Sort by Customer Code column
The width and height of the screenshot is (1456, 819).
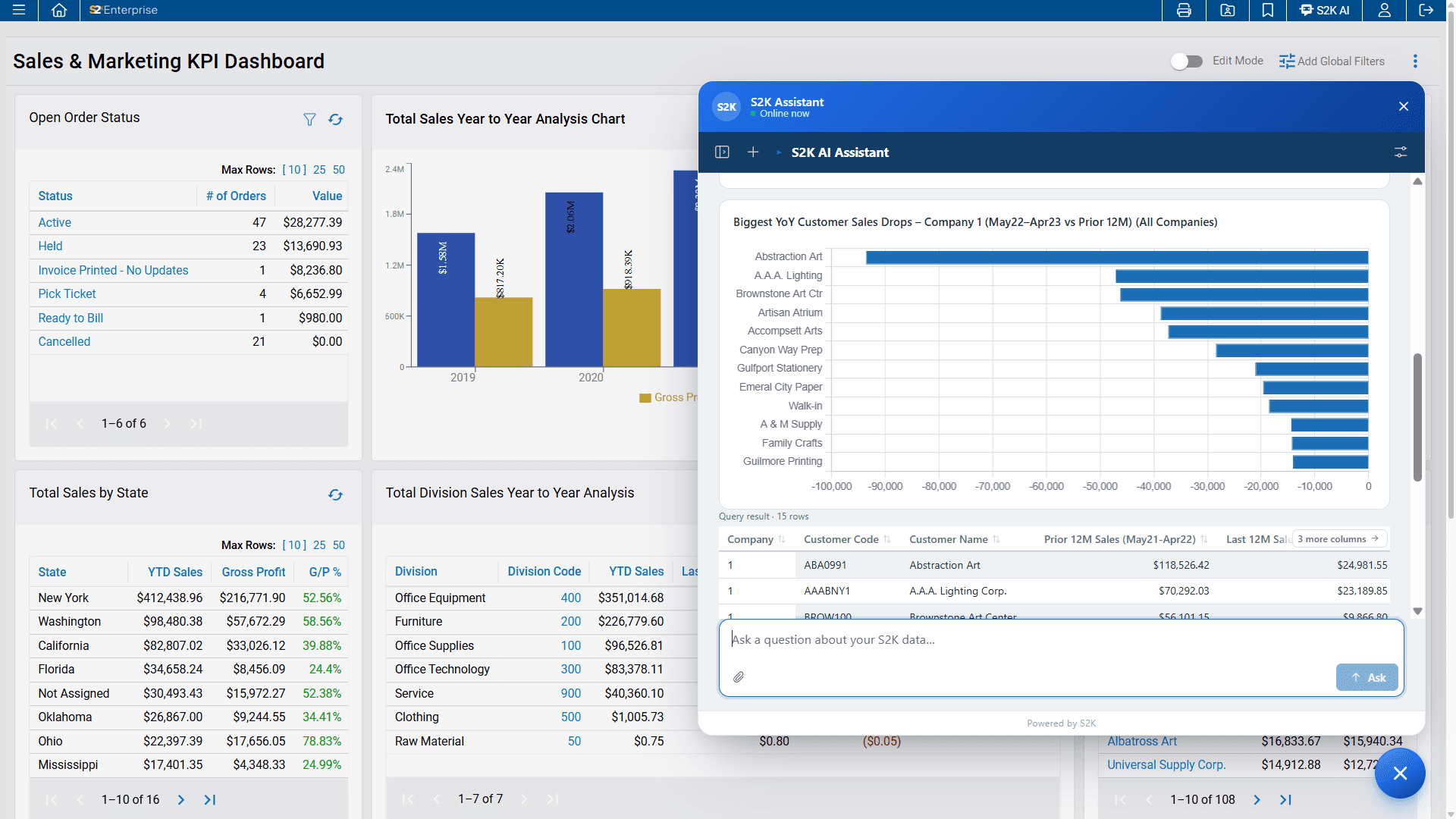point(846,539)
